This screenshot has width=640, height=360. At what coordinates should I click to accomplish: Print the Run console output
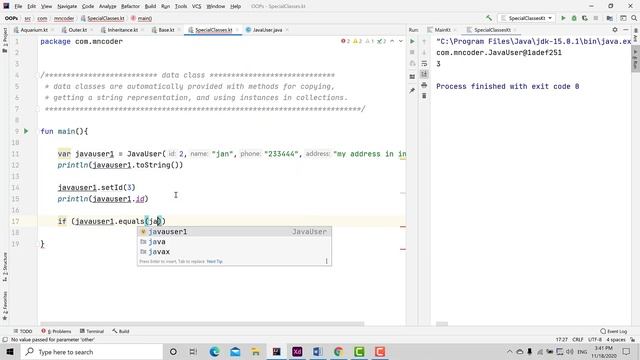[x=424, y=85]
